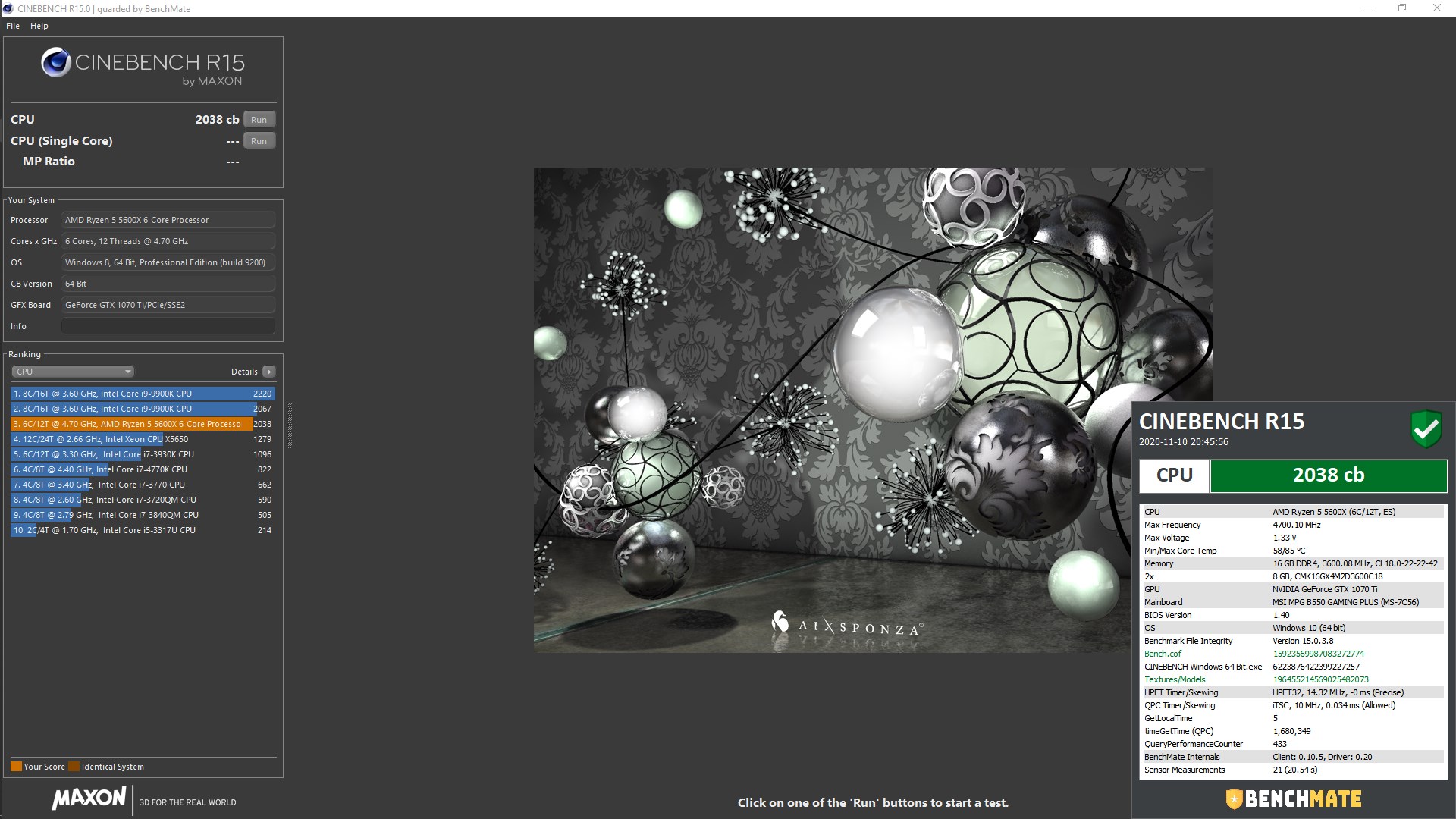The height and width of the screenshot is (819, 1456).
Task: Click the Identical System legend swatch
Action: coord(74,767)
